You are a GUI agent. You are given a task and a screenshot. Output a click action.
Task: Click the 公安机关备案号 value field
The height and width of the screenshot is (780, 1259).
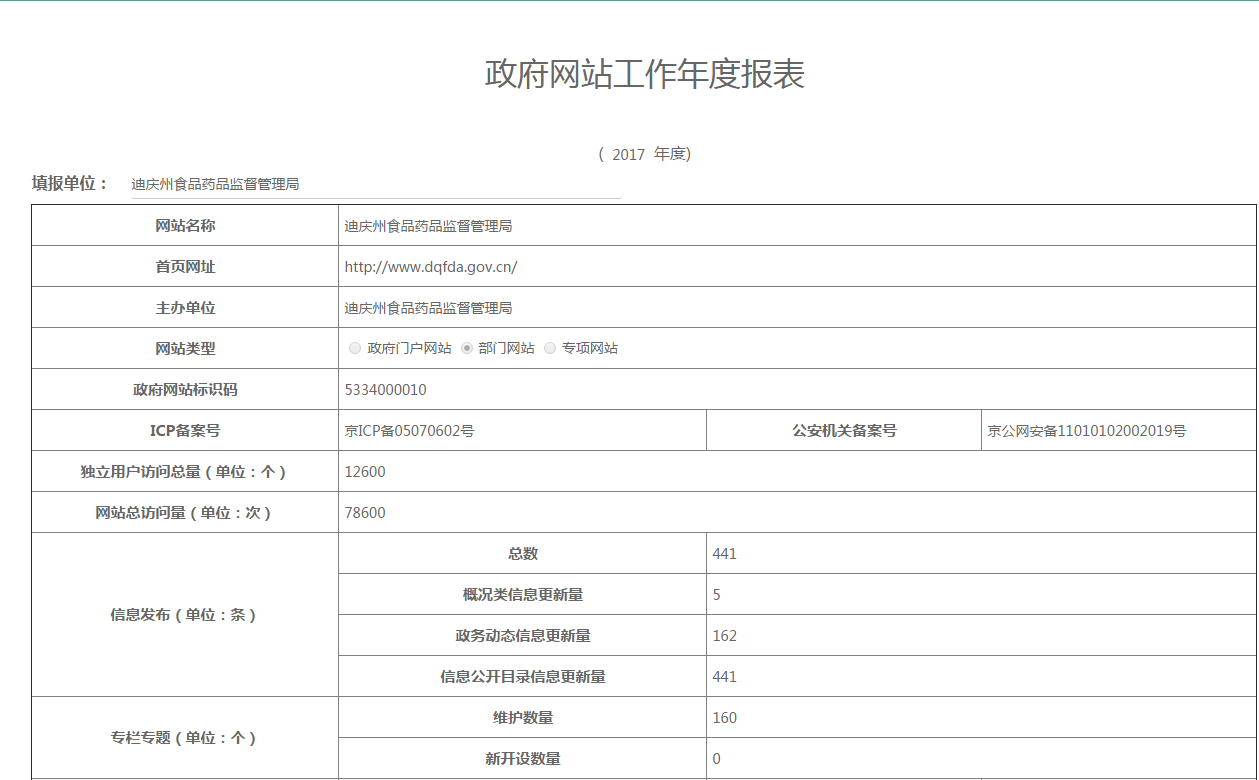[1087, 431]
